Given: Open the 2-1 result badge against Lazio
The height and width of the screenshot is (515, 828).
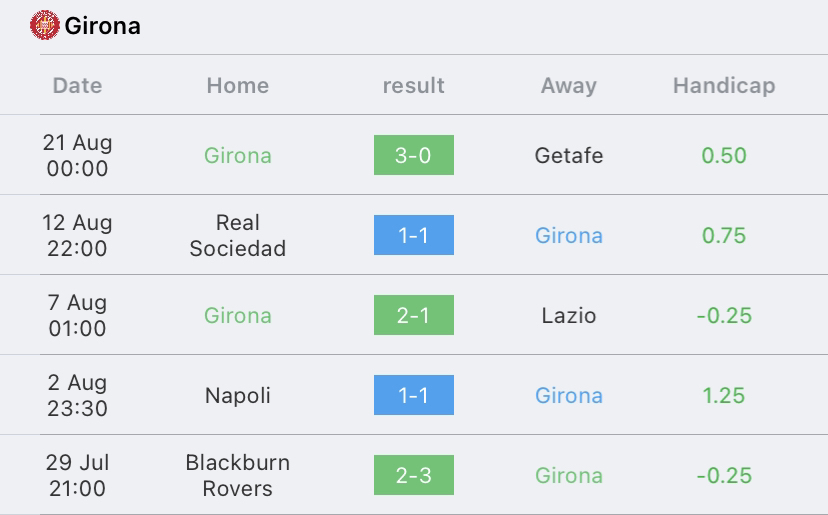Looking at the screenshot, I should (414, 315).
